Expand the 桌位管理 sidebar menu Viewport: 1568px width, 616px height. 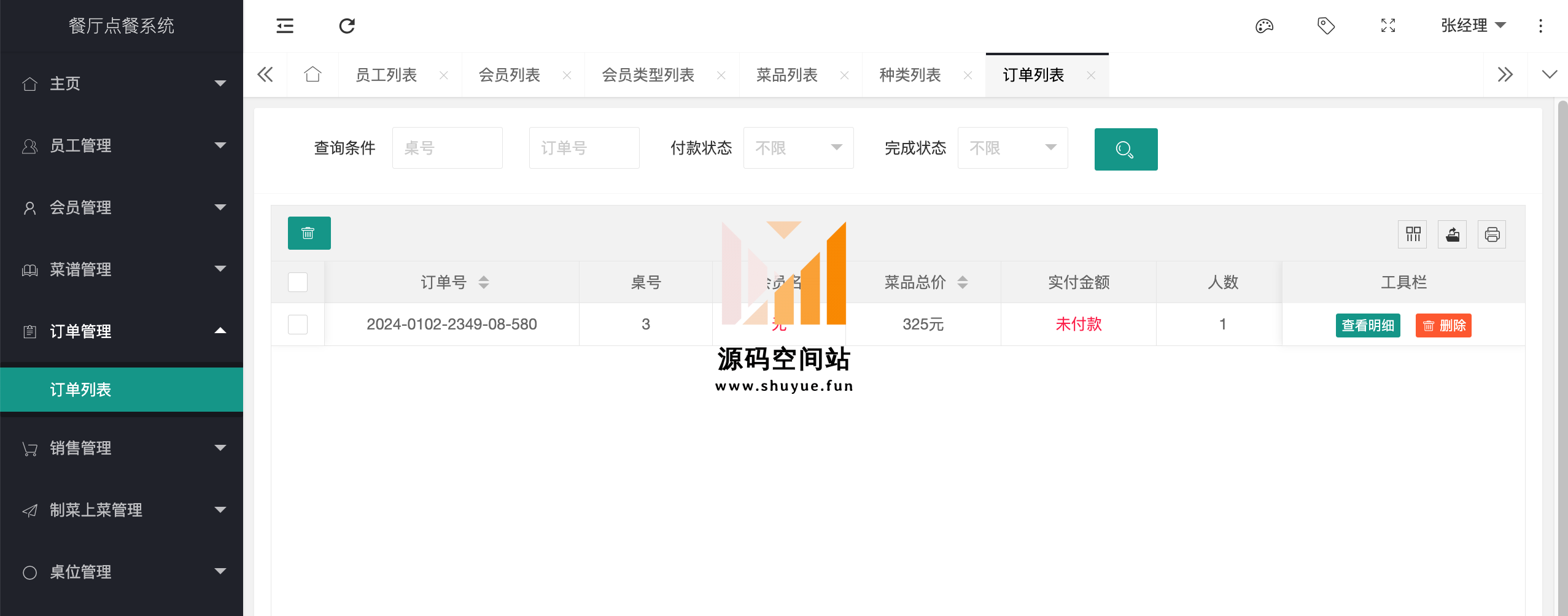pos(122,572)
